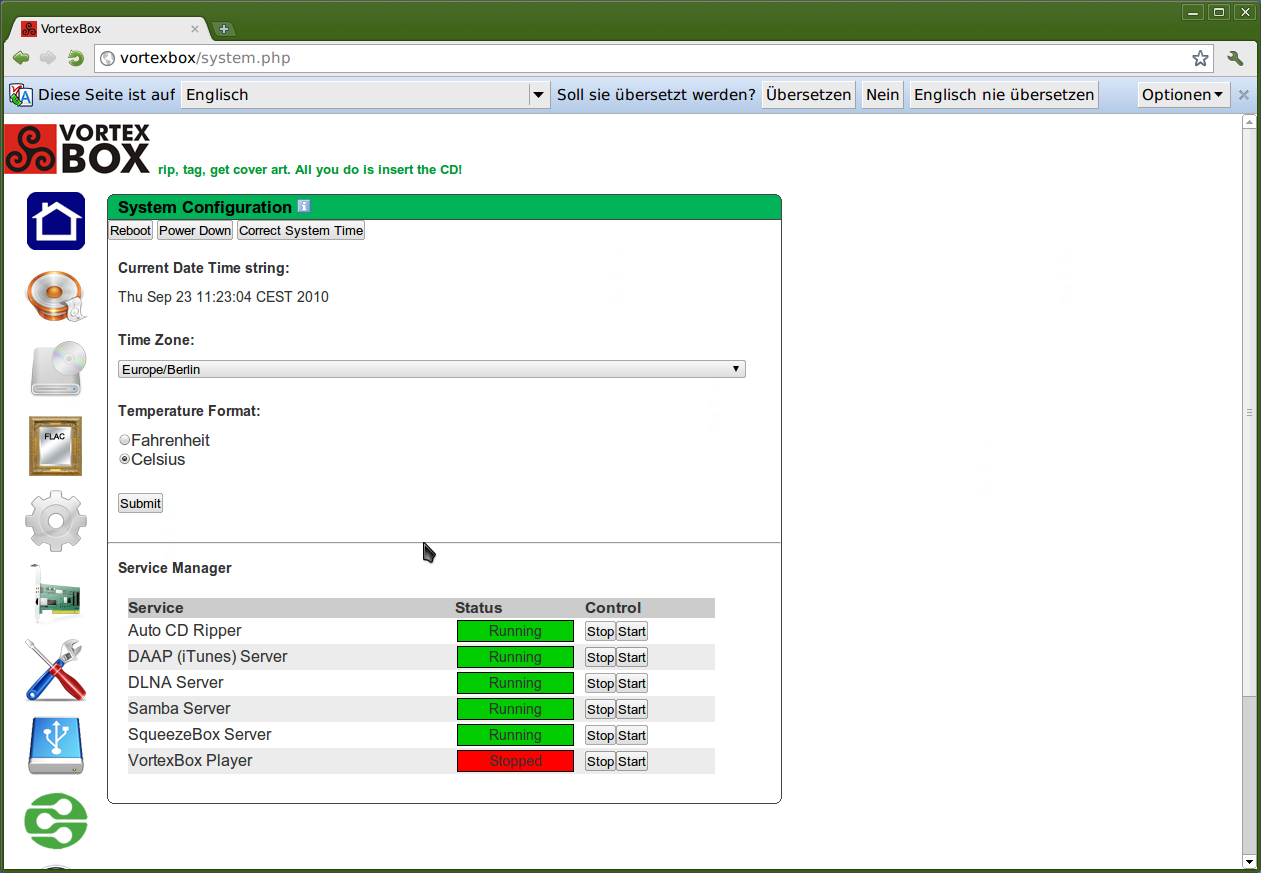Open the Europe/Berlin time zone dropdown
This screenshot has width=1261, height=873.
(x=431, y=369)
